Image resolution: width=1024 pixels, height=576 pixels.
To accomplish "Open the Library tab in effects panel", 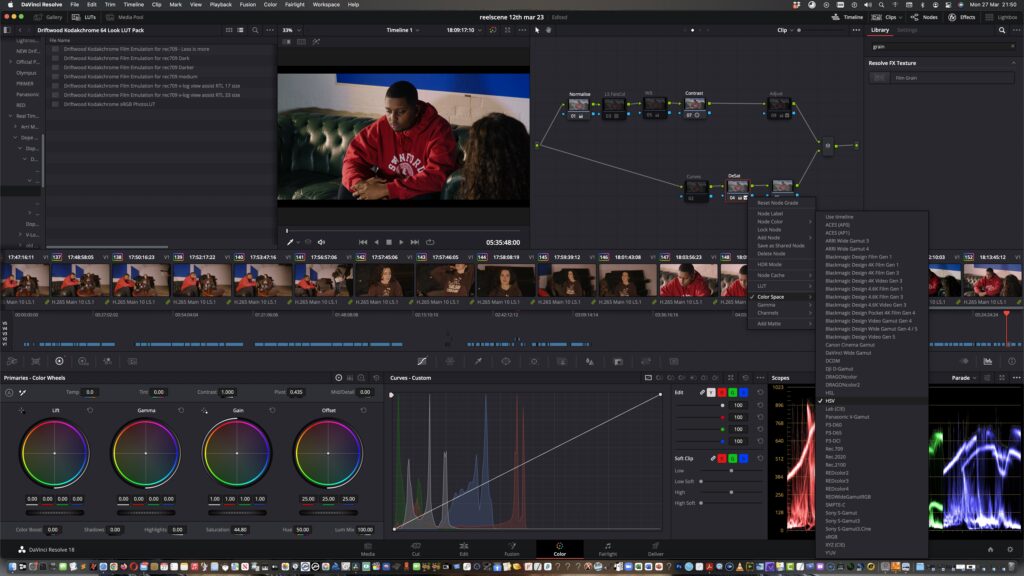I will pos(880,30).
